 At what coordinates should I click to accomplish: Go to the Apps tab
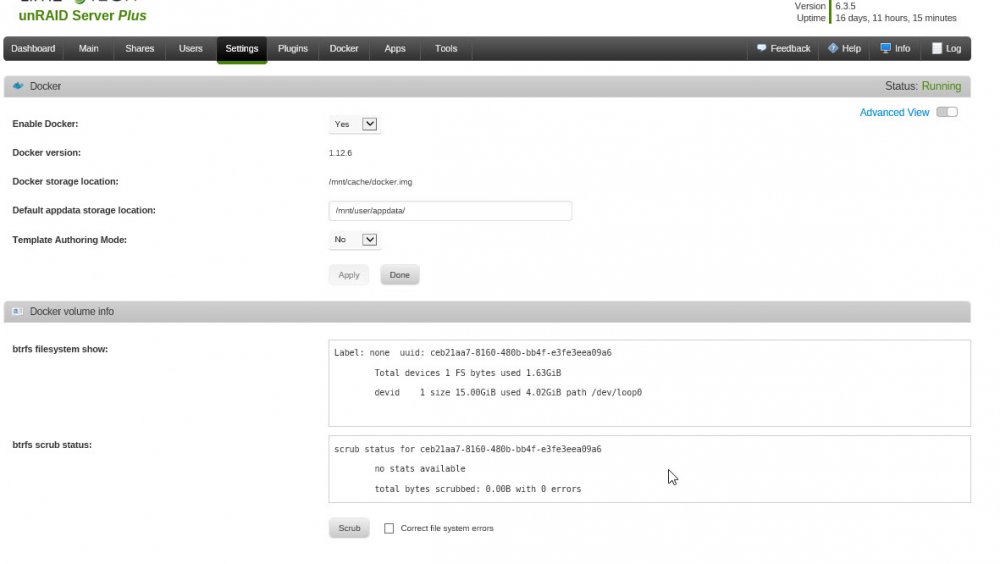click(395, 48)
